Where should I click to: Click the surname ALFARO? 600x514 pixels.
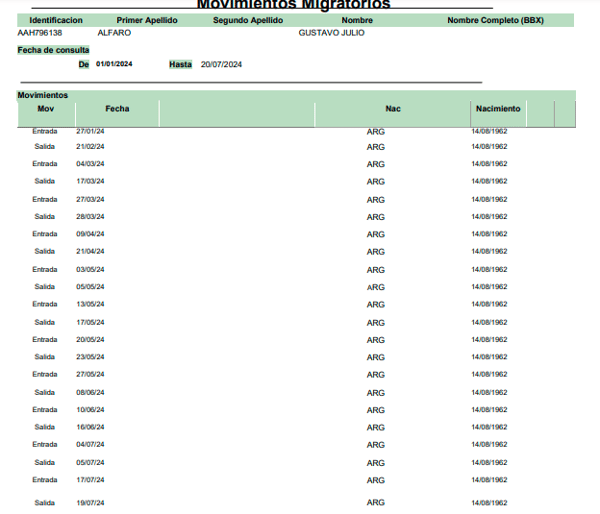114,33
